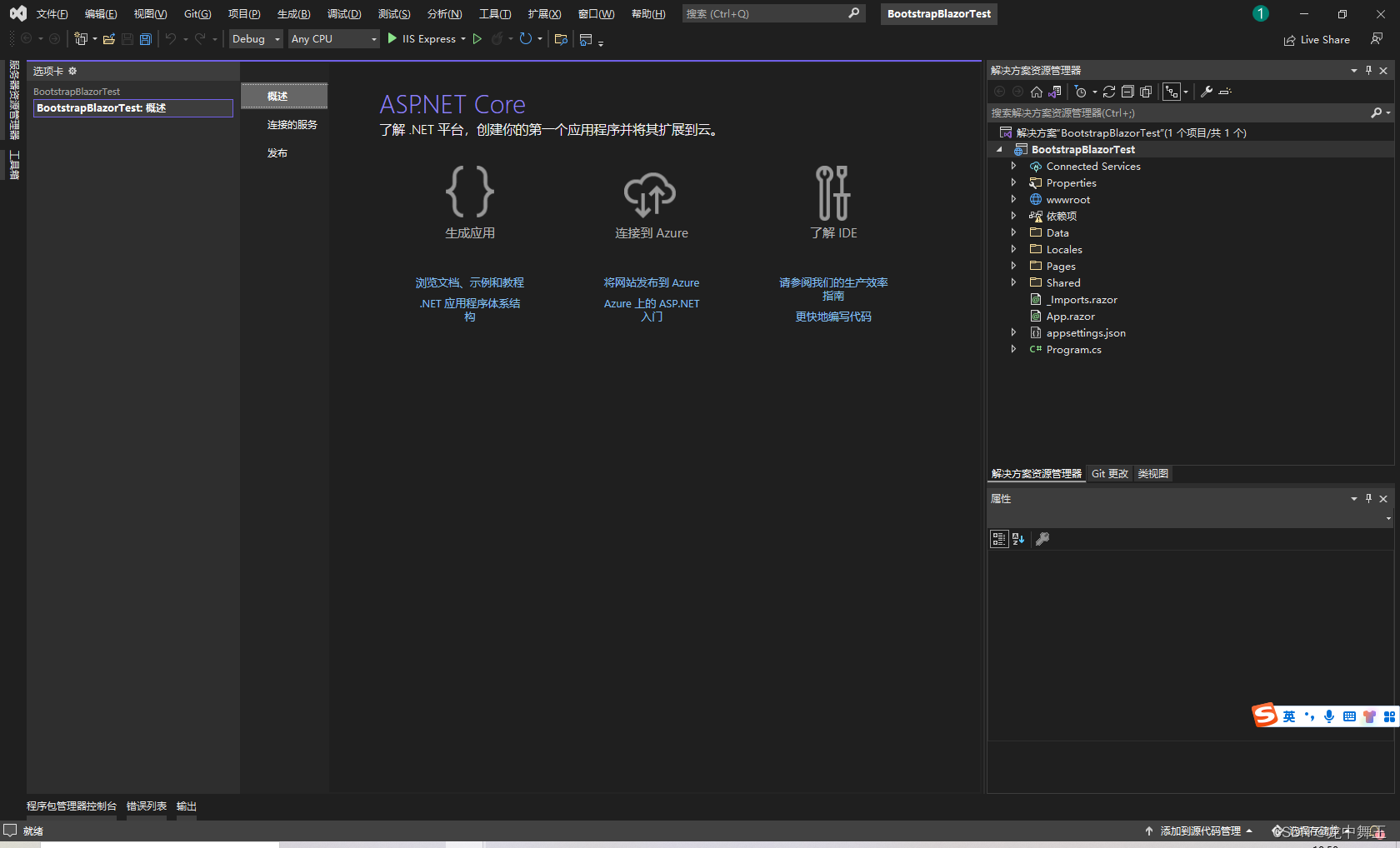Screen dimensions: 1400x848
Task: Select the App.razor file
Action: click(x=1070, y=317)
